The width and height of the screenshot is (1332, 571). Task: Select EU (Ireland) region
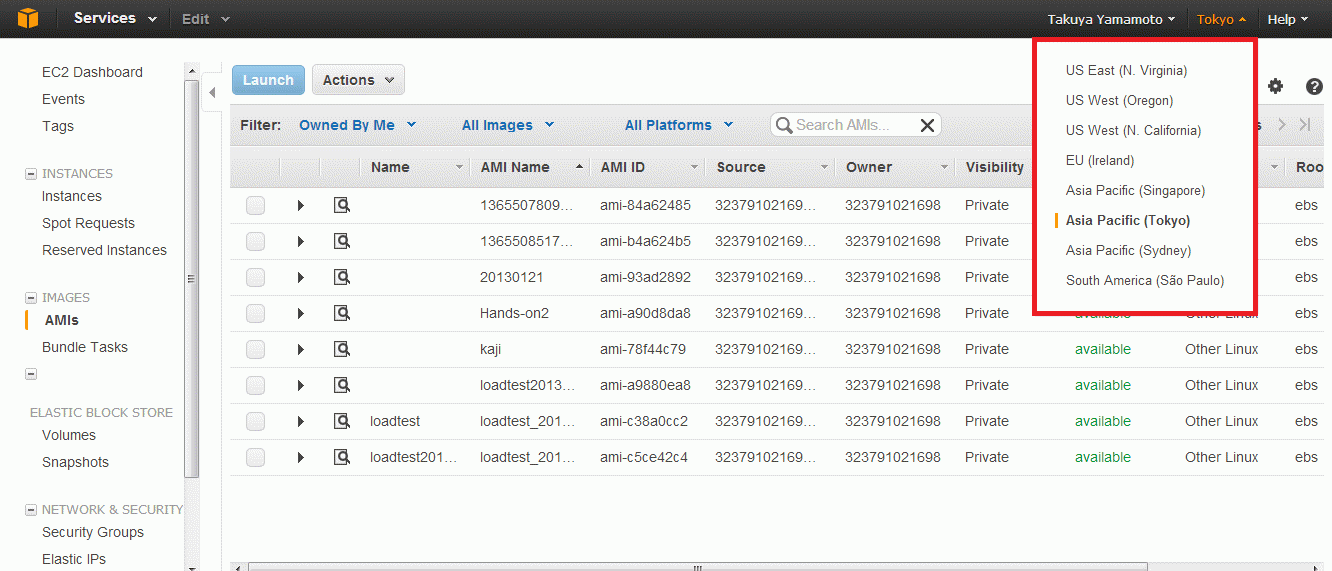(1100, 160)
